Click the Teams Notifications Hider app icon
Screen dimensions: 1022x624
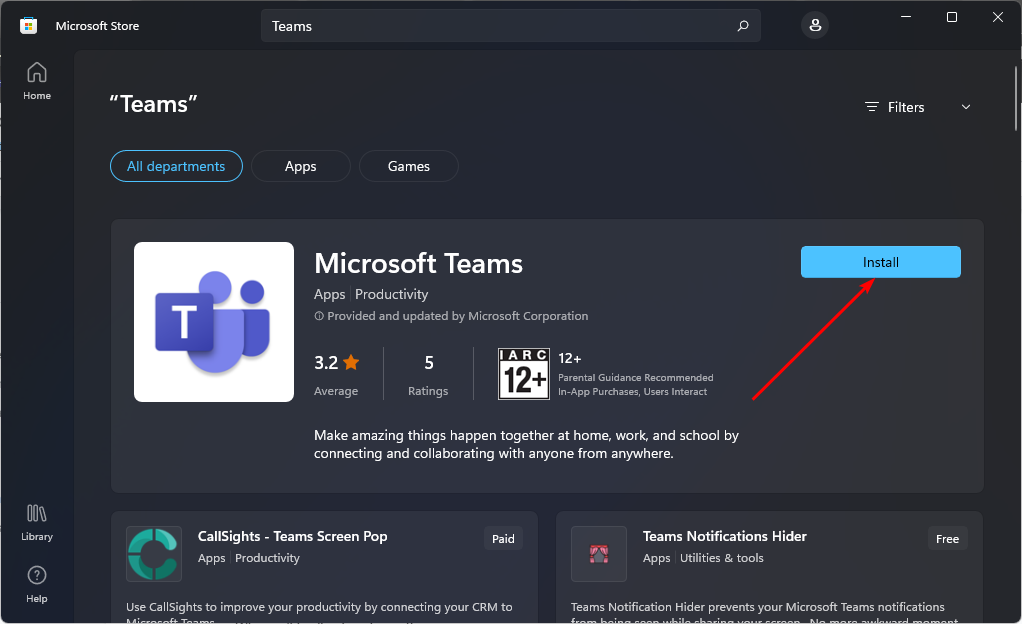pyautogui.click(x=598, y=554)
